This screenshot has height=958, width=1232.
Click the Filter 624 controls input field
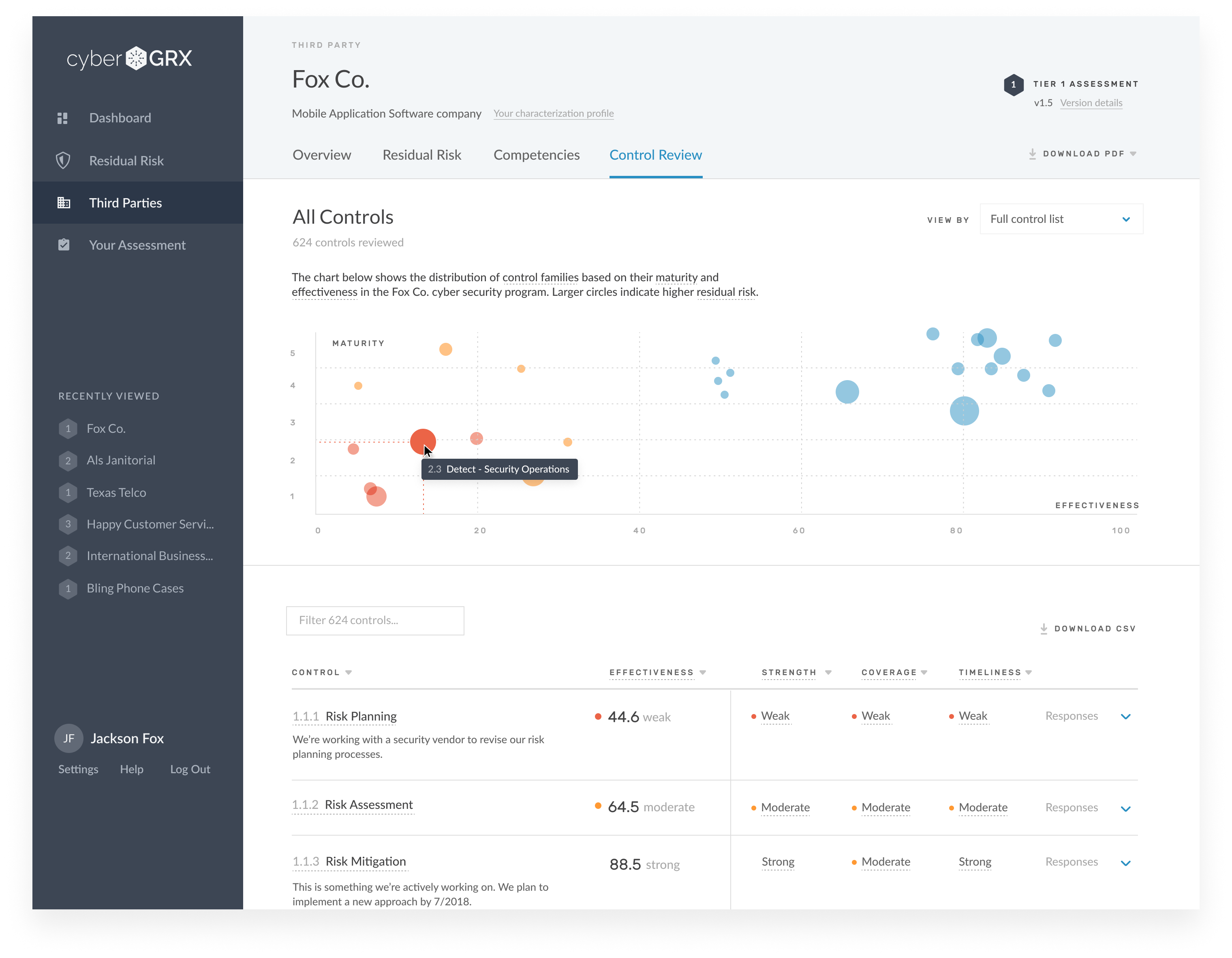pyautogui.click(x=375, y=620)
